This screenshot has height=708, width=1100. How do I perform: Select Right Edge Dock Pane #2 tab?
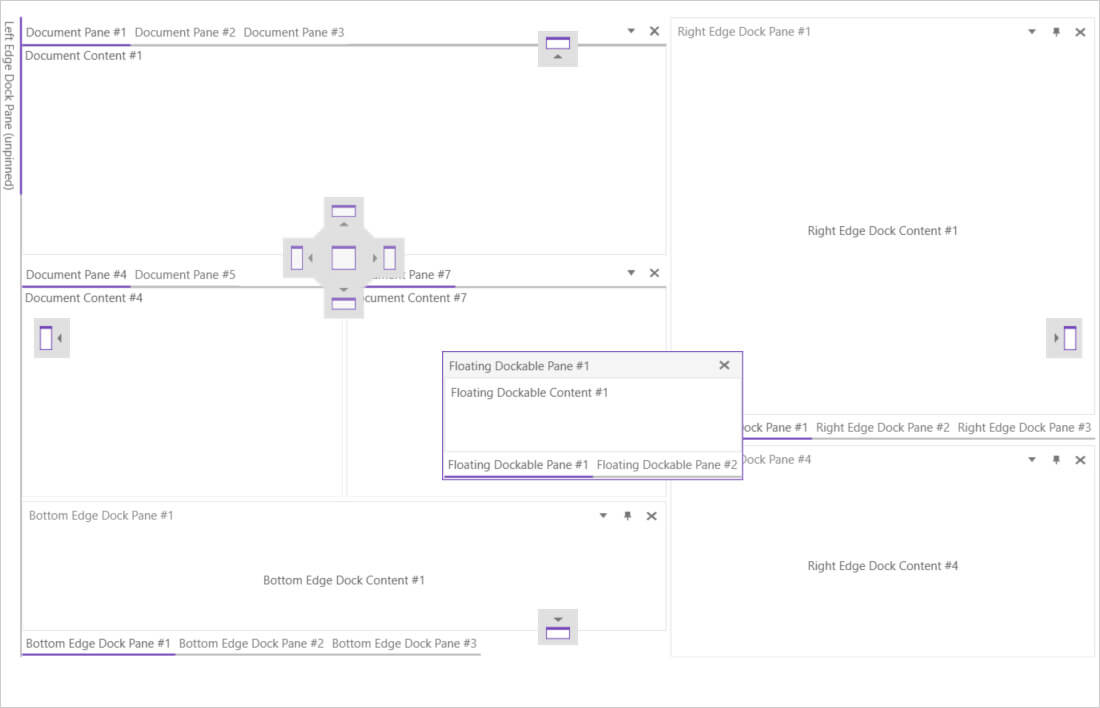882,428
